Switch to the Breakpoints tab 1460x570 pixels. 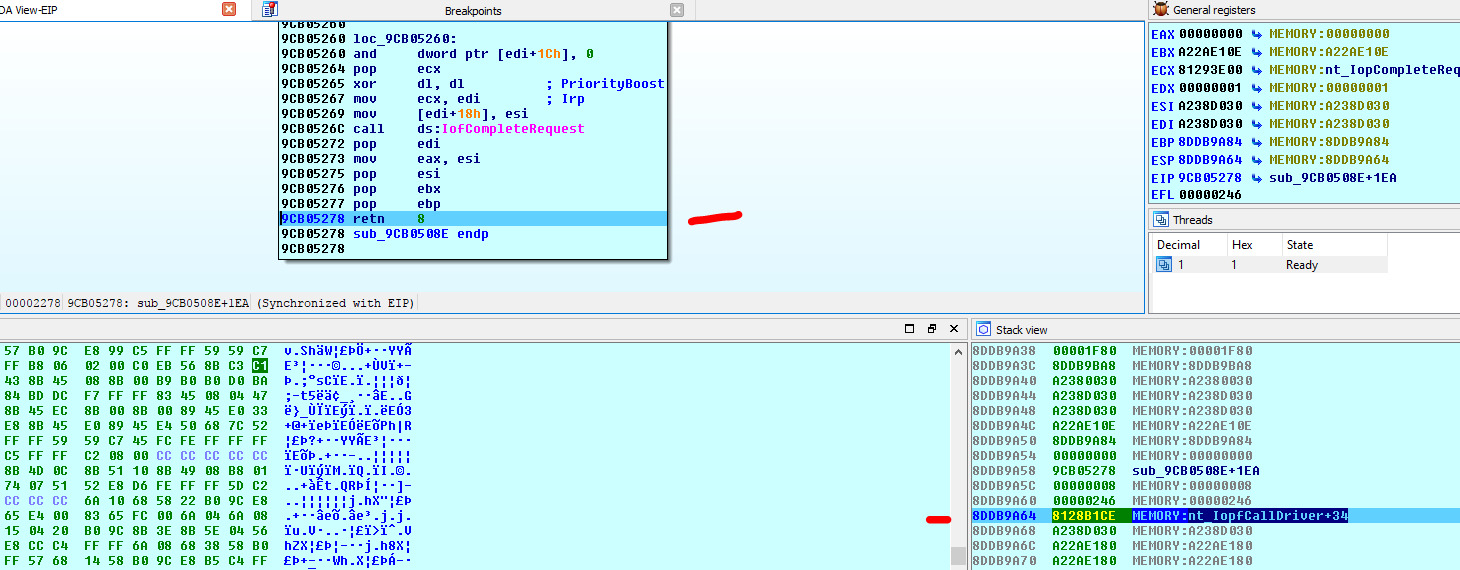point(473,11)
